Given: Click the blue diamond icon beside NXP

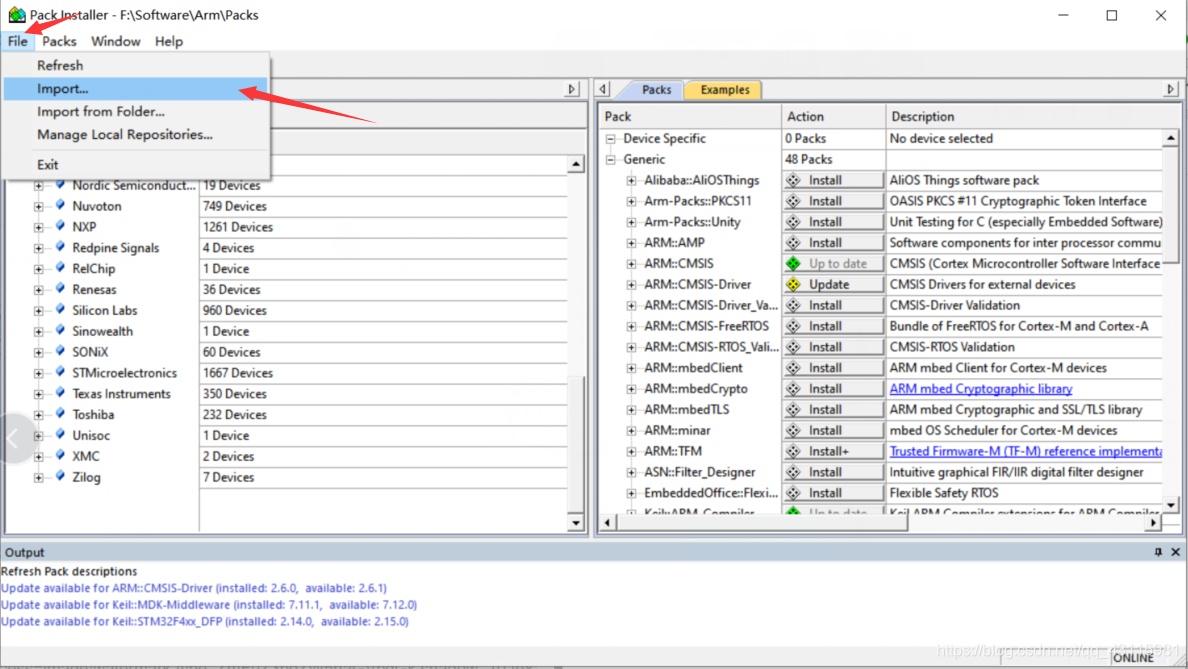Looking at the screenshot, I should [x=61, y=227].
